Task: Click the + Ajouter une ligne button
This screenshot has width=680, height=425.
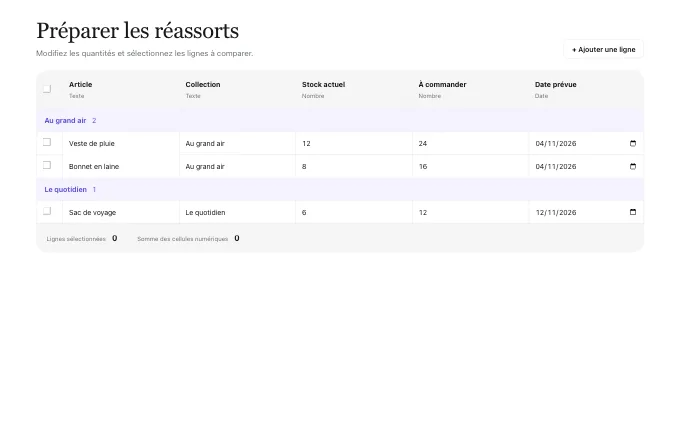Action: click(x=603, y=49)
